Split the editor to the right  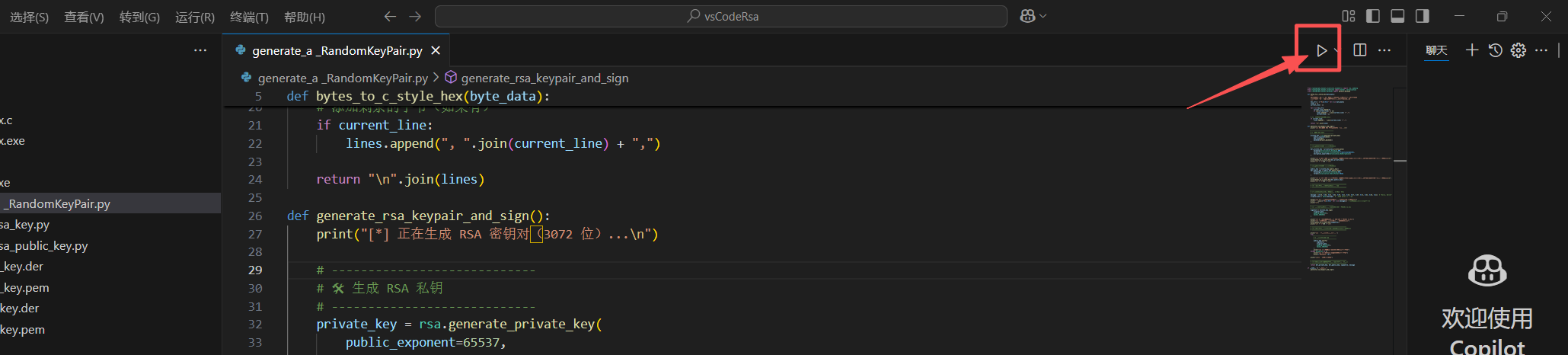pyautogui.click(x=1360, y=50)
